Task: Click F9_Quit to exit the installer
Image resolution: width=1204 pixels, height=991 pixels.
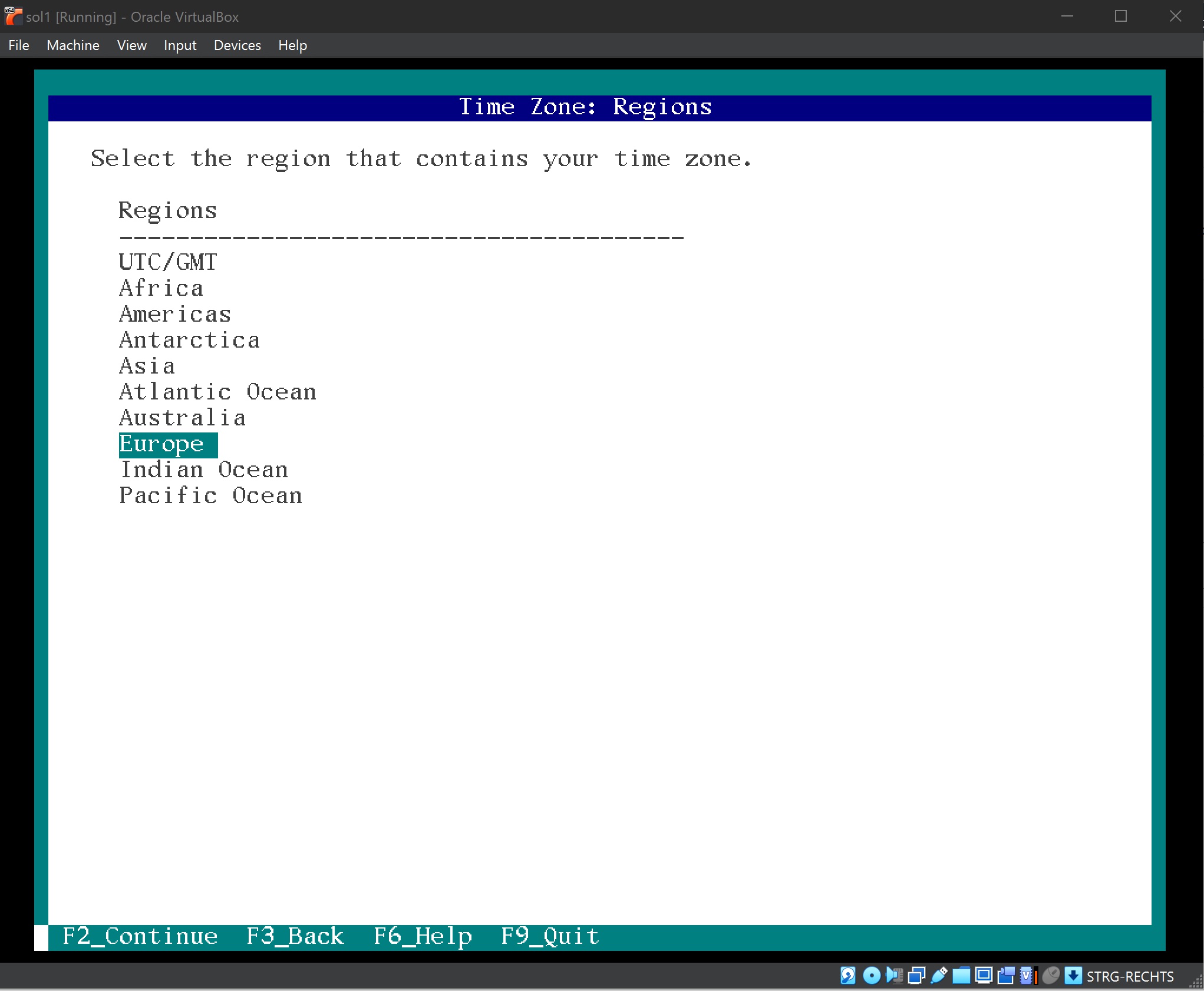Action: [x=549, y=937]
